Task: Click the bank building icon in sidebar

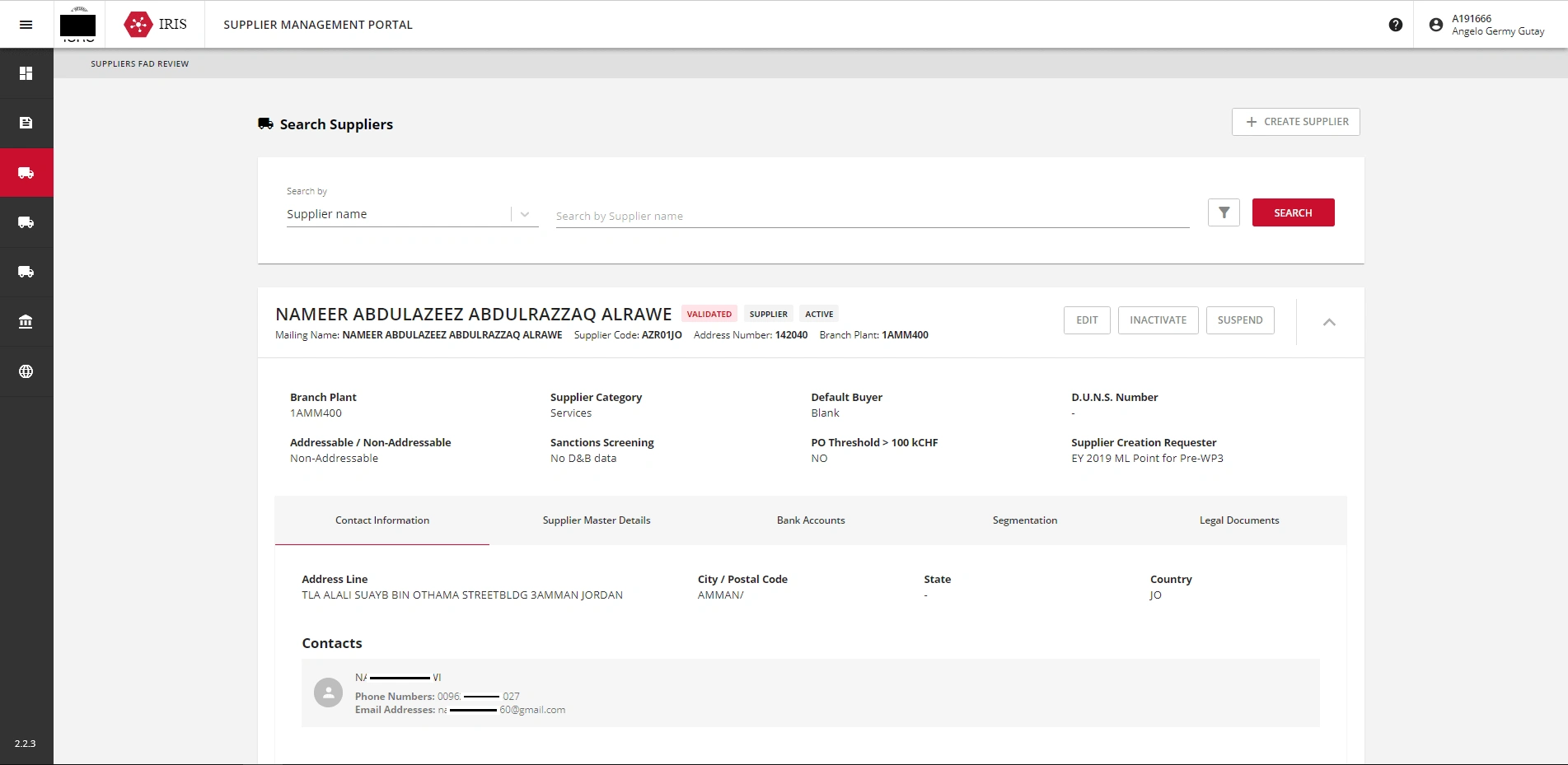Action: pos(26,322)
